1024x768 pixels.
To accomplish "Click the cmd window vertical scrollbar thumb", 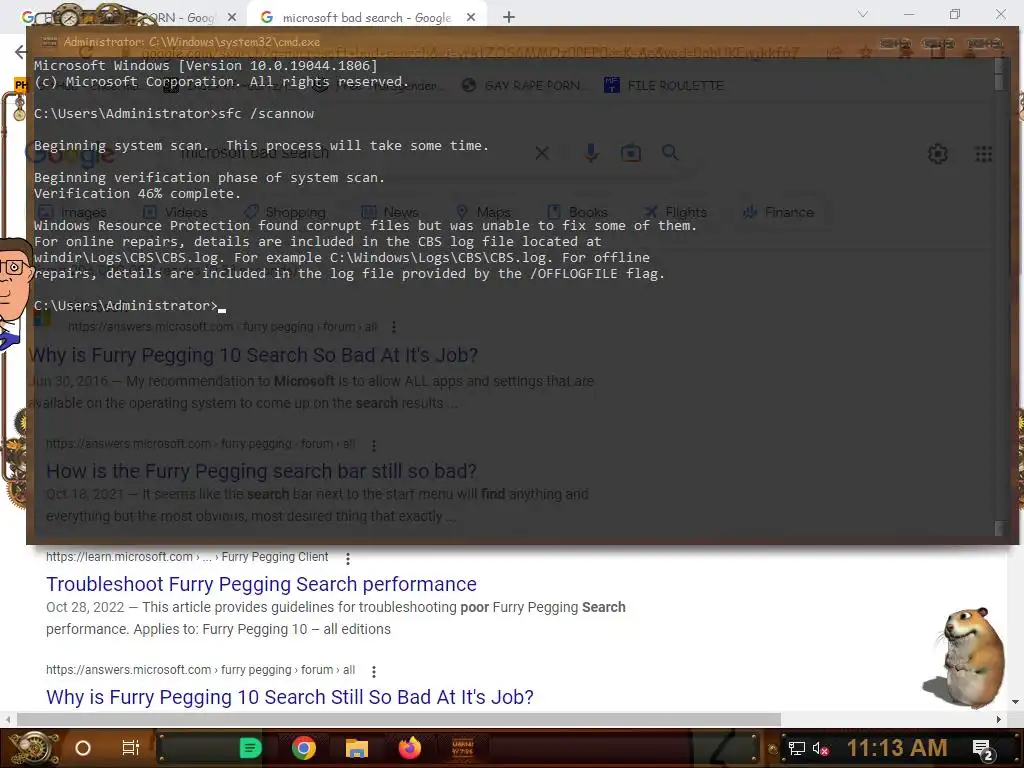I will pyautogui.click(x=999, y=81).
